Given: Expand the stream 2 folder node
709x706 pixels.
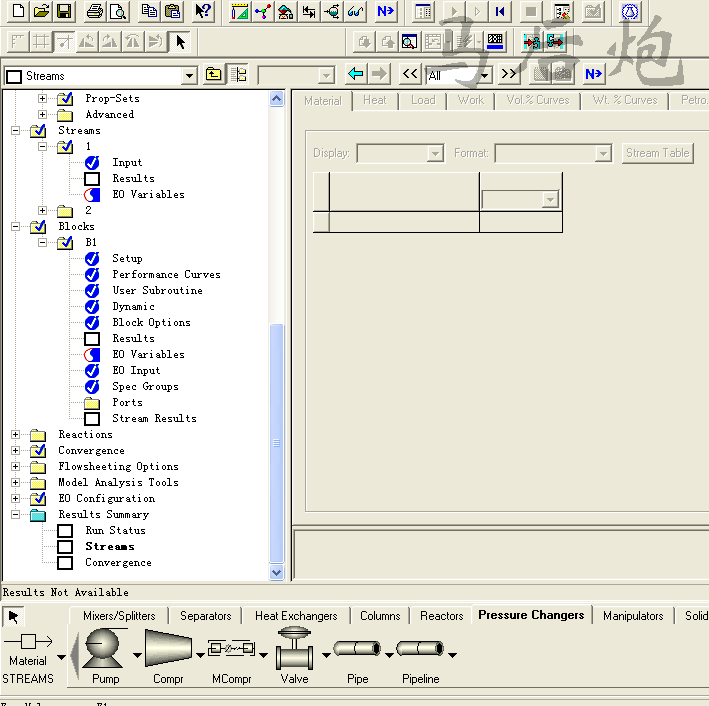Looking at the screenshot, I should [x=43, y=210].
